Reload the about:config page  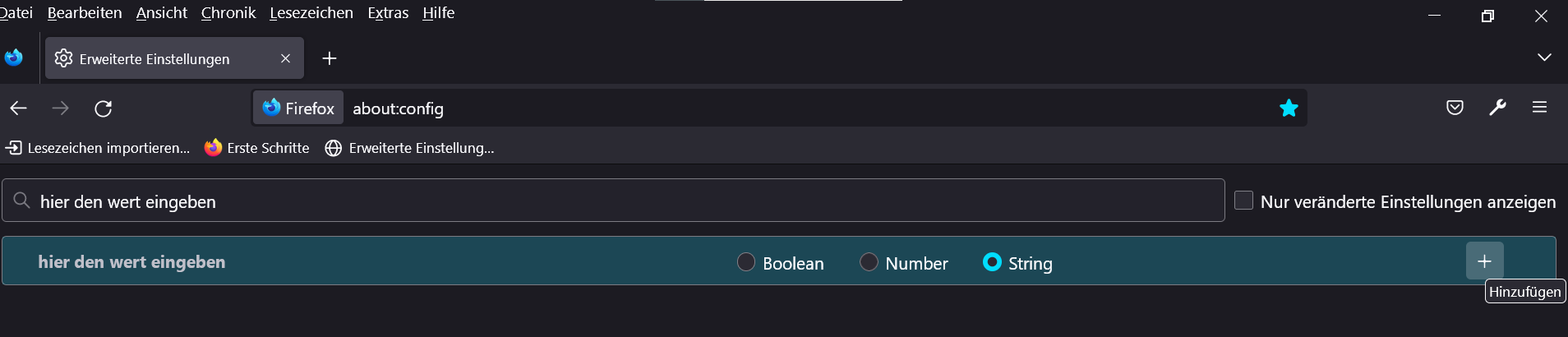pyautogui.click(x=103, y=108)
